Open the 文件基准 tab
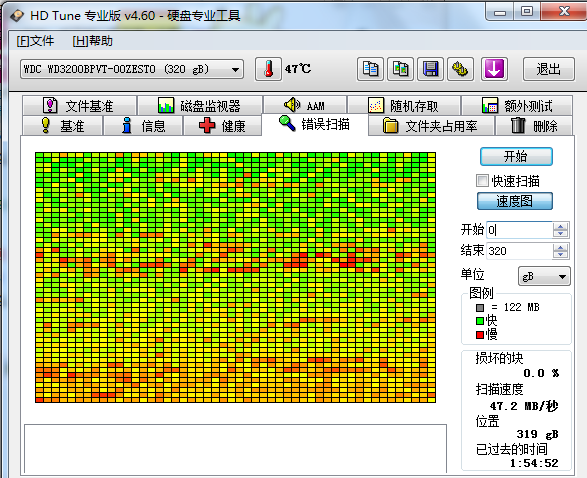The image size is (587, 478). coord(79,106)
